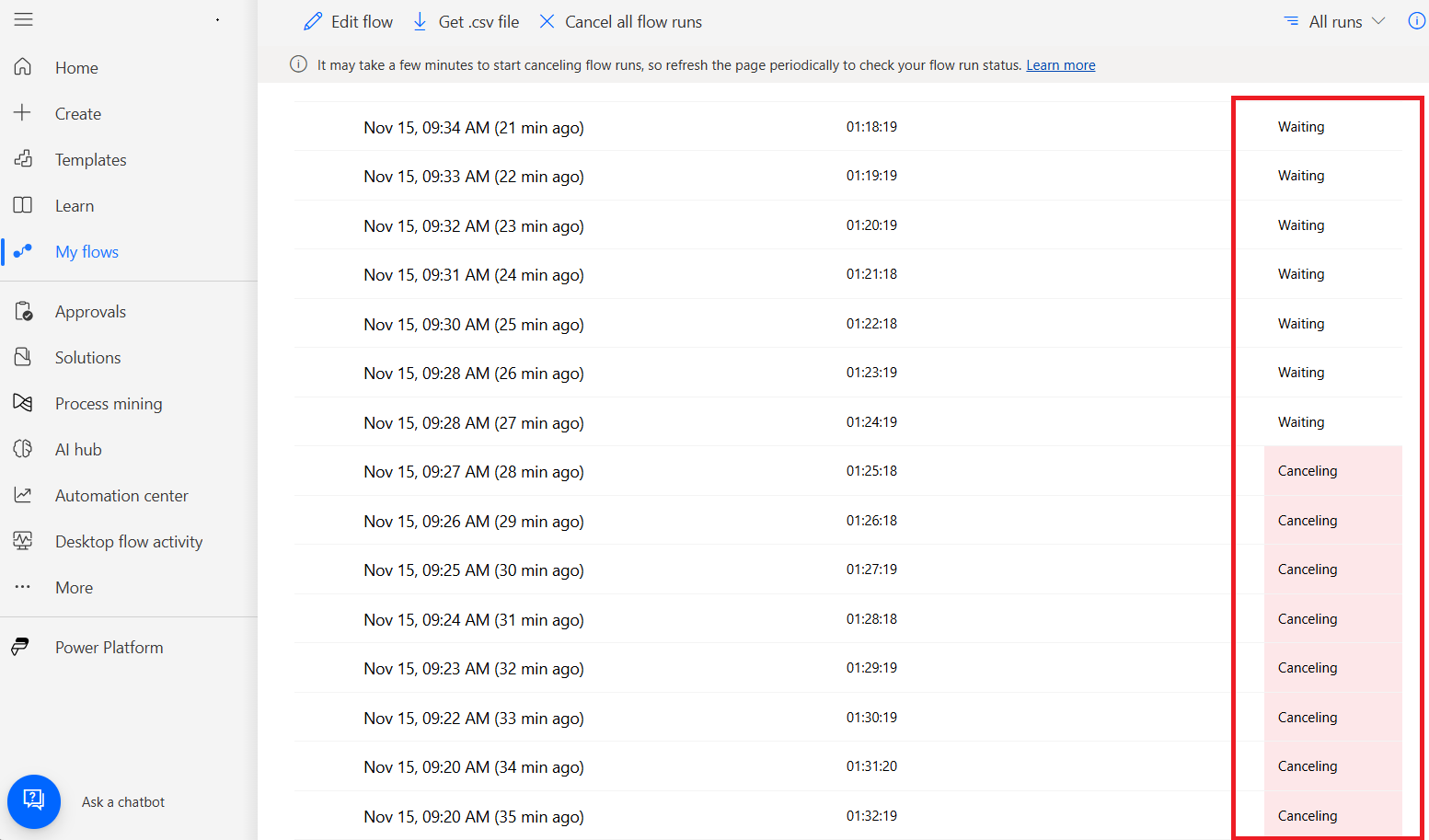The height and width of the screenshot is (840, 1429).
Task: Click the Automation center chart icon
Action: 23,495
